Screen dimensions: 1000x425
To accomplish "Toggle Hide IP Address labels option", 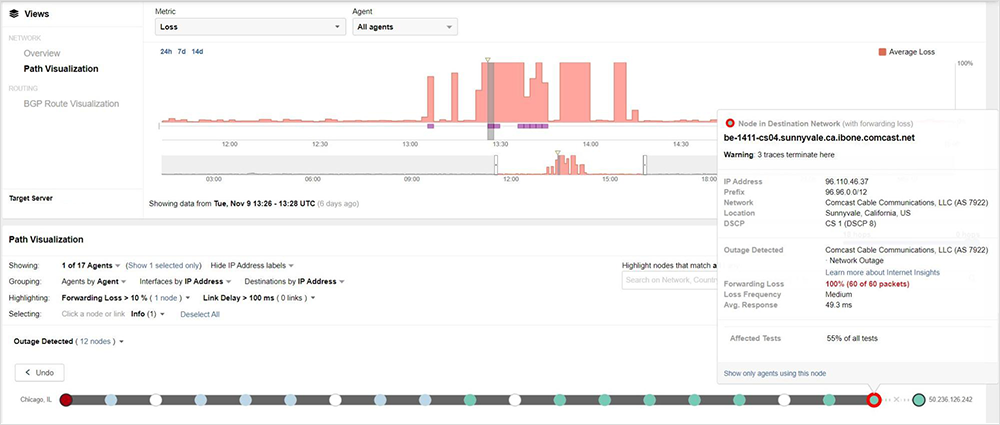I will [249, 265].
